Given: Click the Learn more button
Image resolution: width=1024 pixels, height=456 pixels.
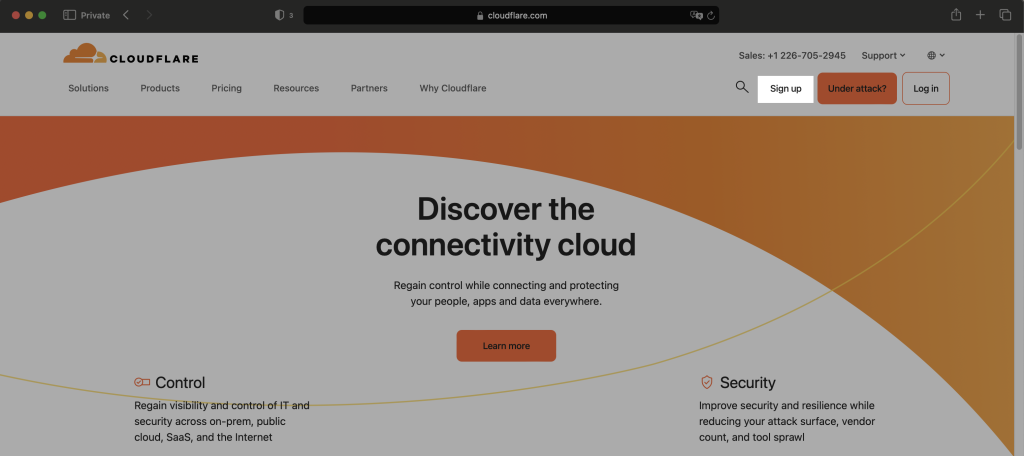Looking at the screenshot, I should [506, 346].
